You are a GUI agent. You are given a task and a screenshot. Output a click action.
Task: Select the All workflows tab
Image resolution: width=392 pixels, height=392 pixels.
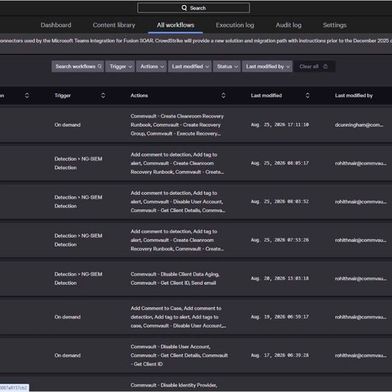point(175,25)
